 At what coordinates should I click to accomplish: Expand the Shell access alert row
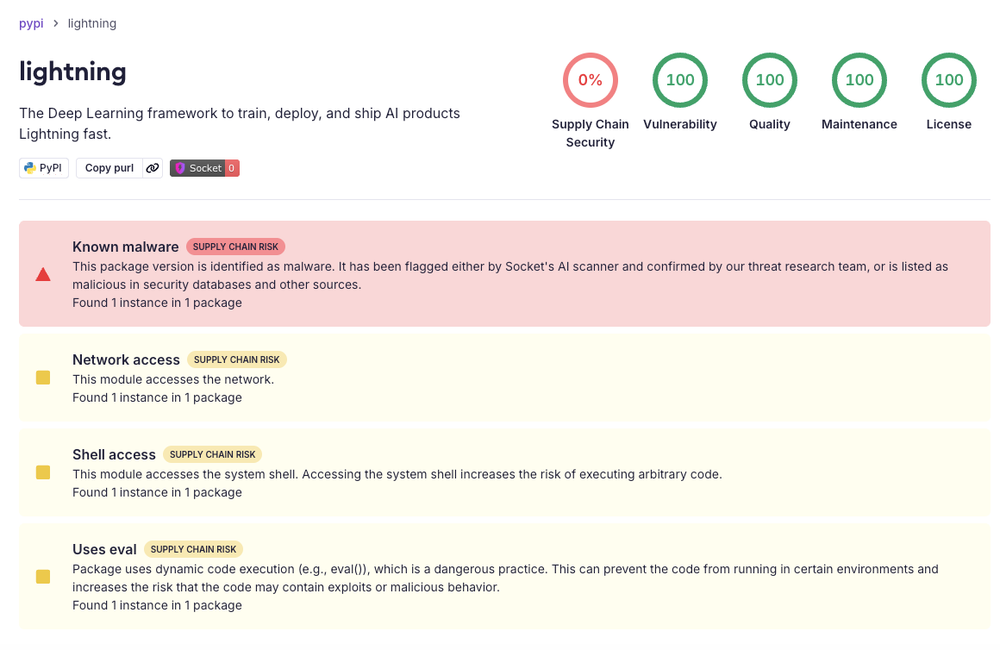tap(504, 472)
